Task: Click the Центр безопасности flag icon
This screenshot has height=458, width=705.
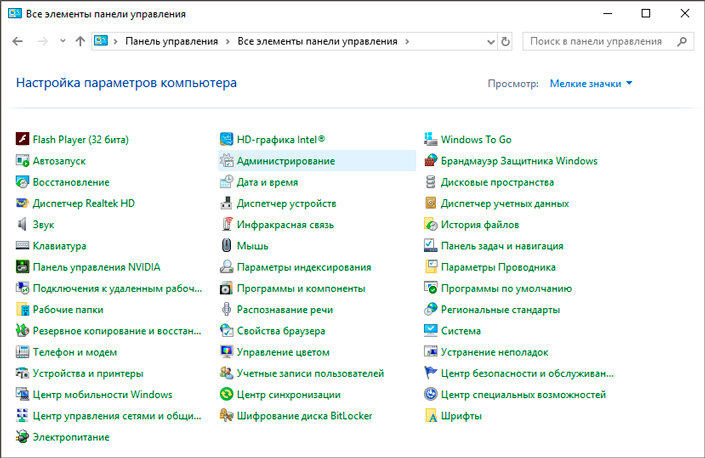Action: tap(430, 373)
